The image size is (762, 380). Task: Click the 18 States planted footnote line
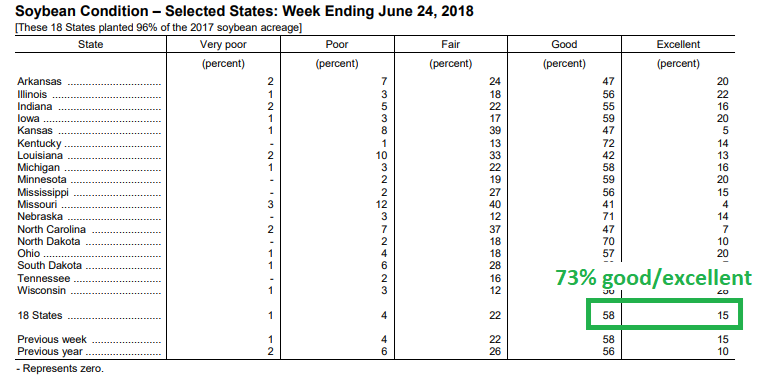[x=158, y=28]
